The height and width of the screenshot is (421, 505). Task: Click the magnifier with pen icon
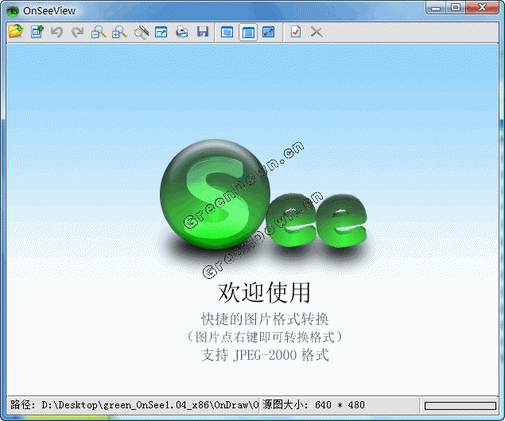tap(141, 32)
